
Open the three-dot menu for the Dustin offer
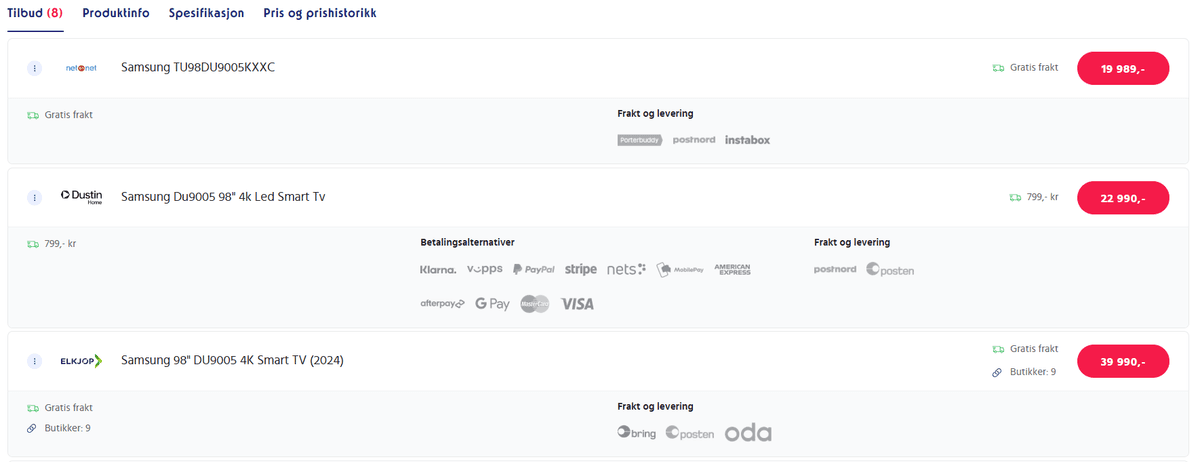pos(34,198)
